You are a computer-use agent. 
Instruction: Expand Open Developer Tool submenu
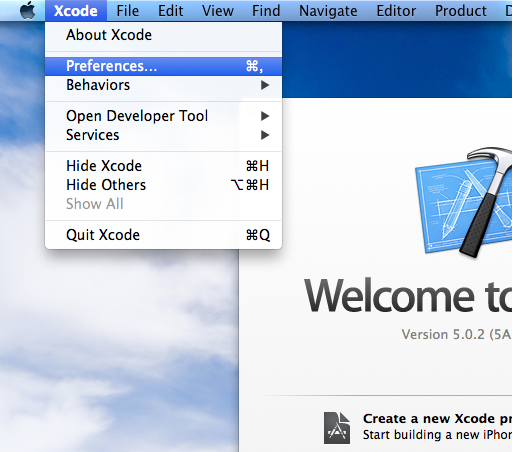tap(163, 116)
